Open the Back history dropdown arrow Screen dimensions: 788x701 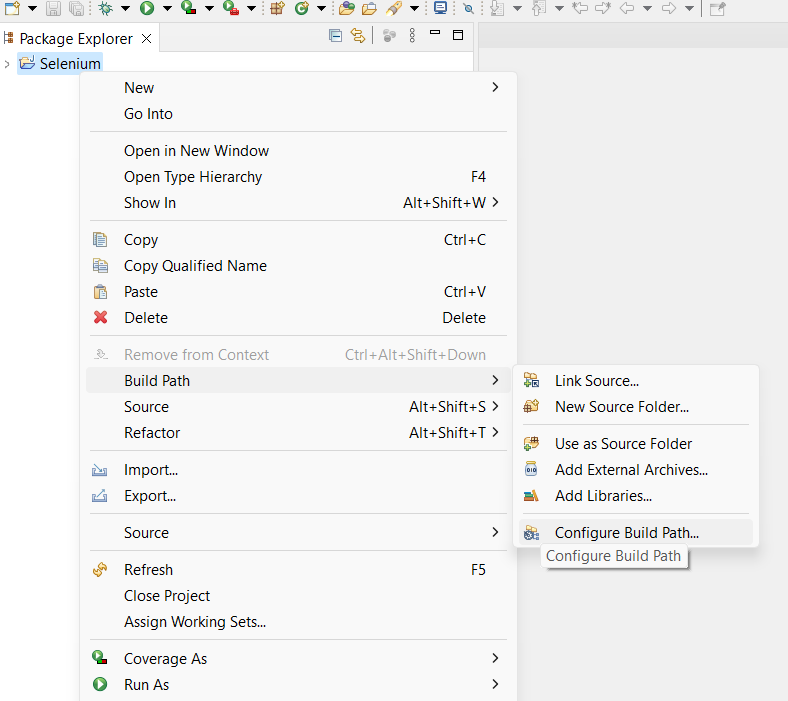(648, 9)
